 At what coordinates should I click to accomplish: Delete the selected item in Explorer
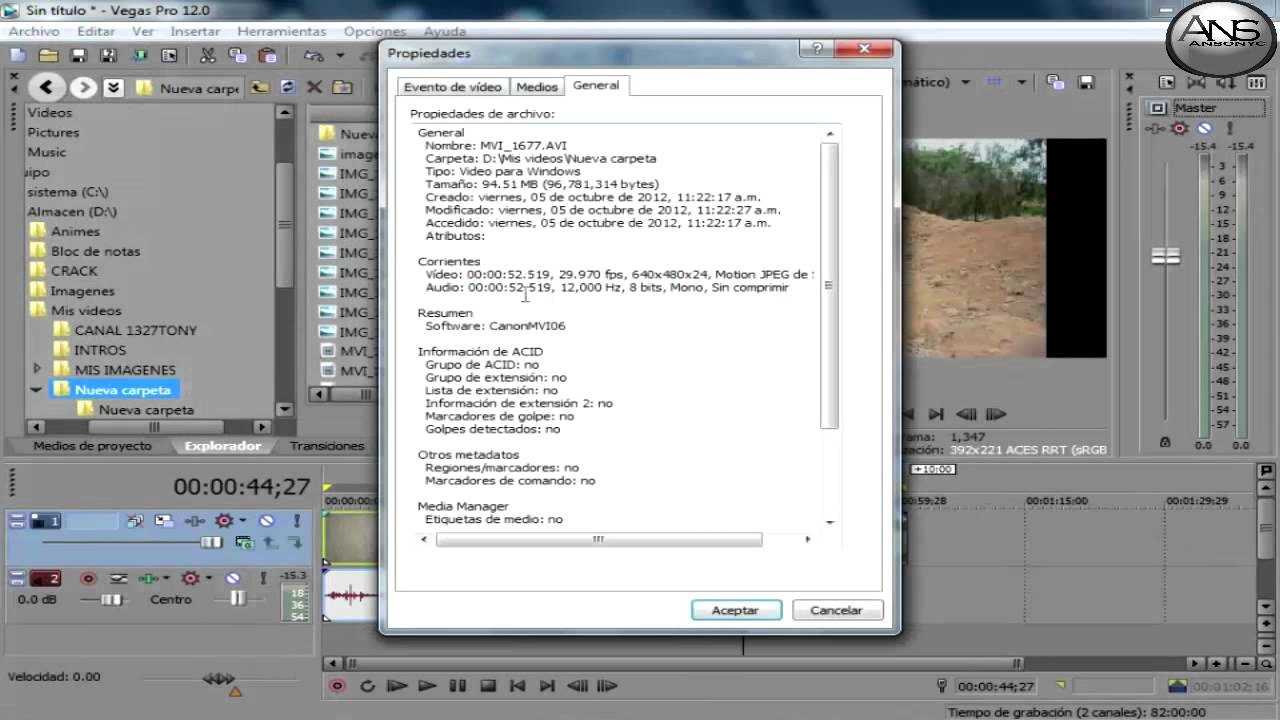tap(314, 88)
